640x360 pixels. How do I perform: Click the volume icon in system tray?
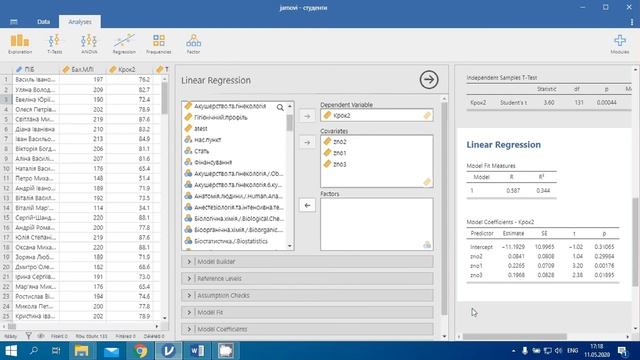559,351
